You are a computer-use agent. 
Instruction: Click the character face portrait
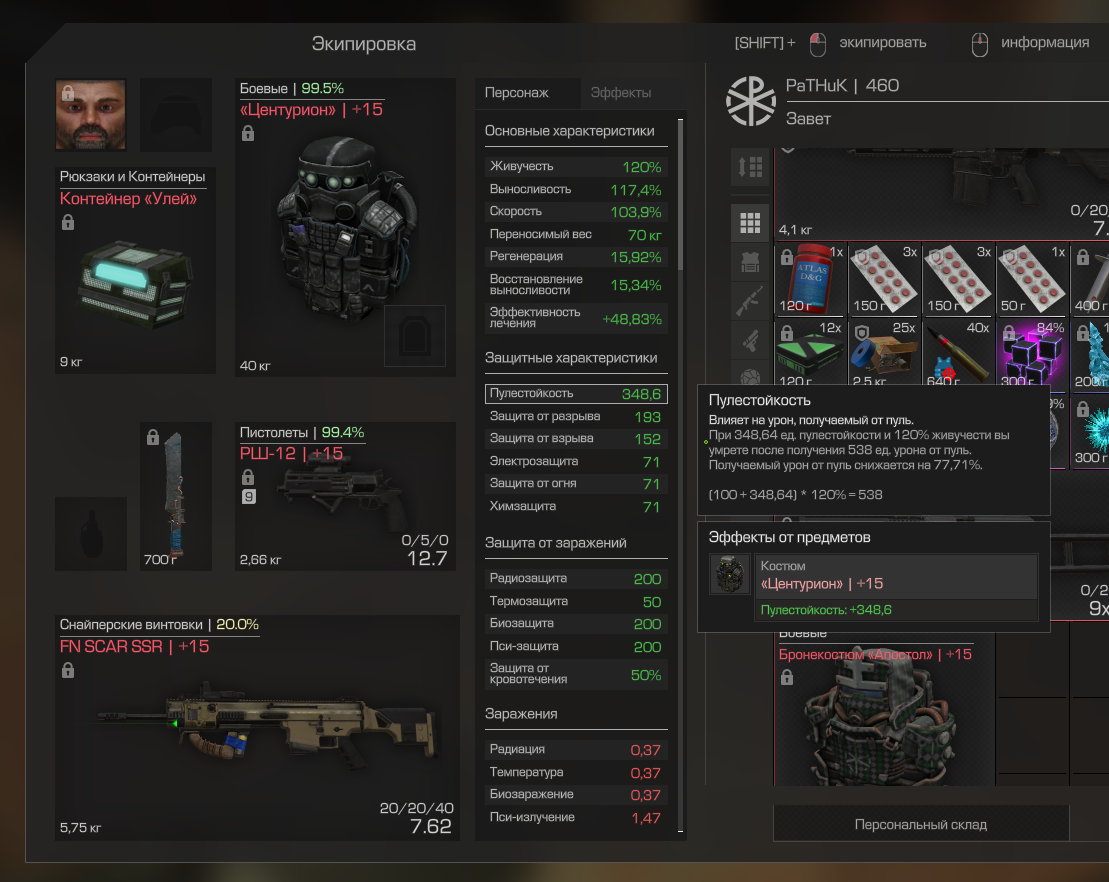(x=91, y=115)
